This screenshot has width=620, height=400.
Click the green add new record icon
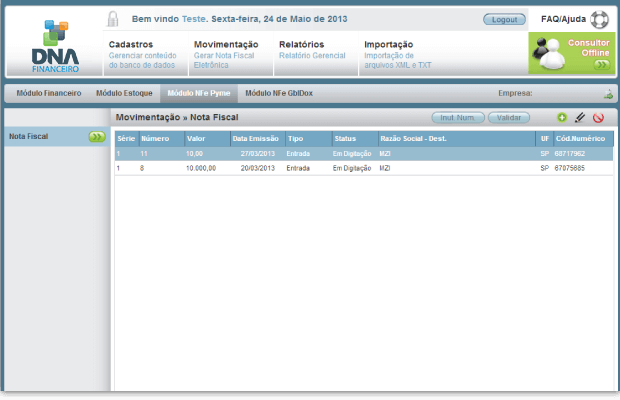tap(562, 118)
